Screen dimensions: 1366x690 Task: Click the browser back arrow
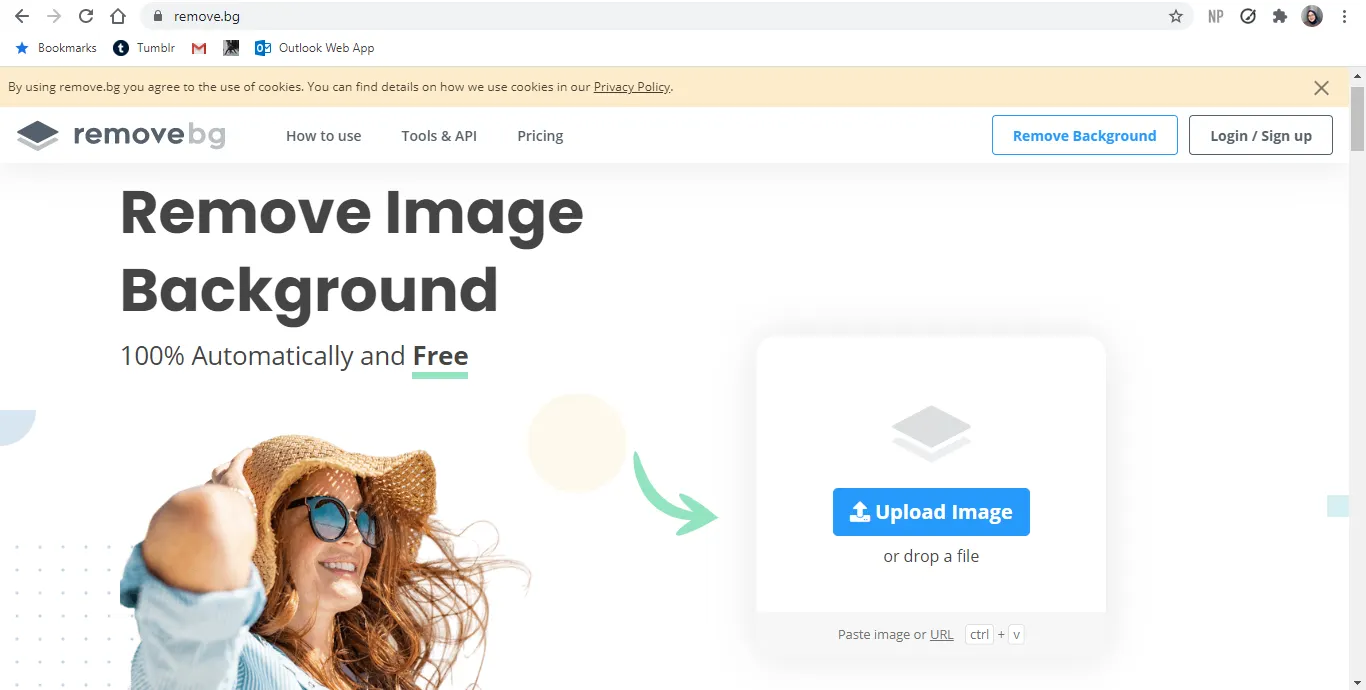tap(22, 16)
